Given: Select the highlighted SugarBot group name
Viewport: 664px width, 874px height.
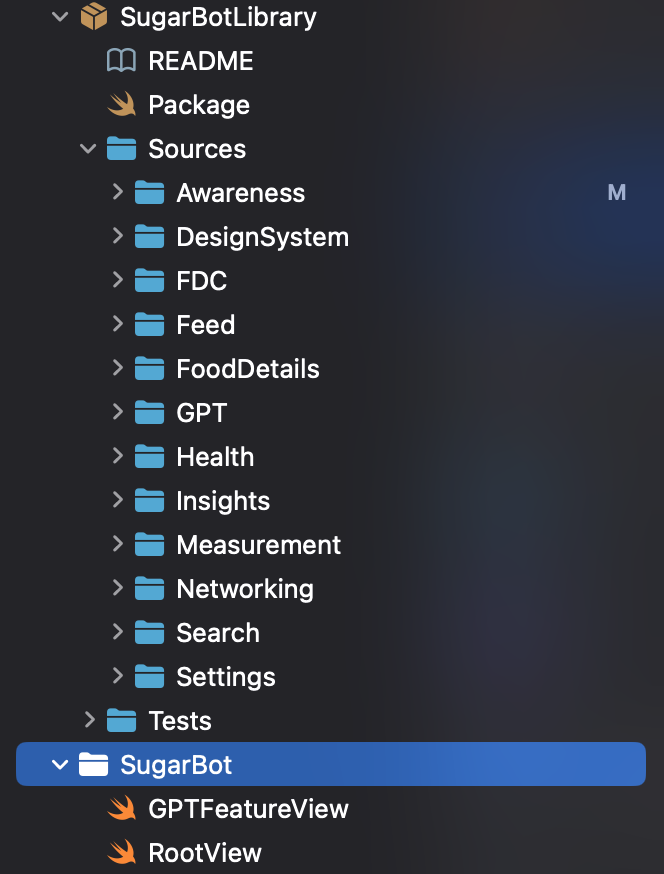Looking at the screenshot, I should pyautogui.click(x=176, y=765).
